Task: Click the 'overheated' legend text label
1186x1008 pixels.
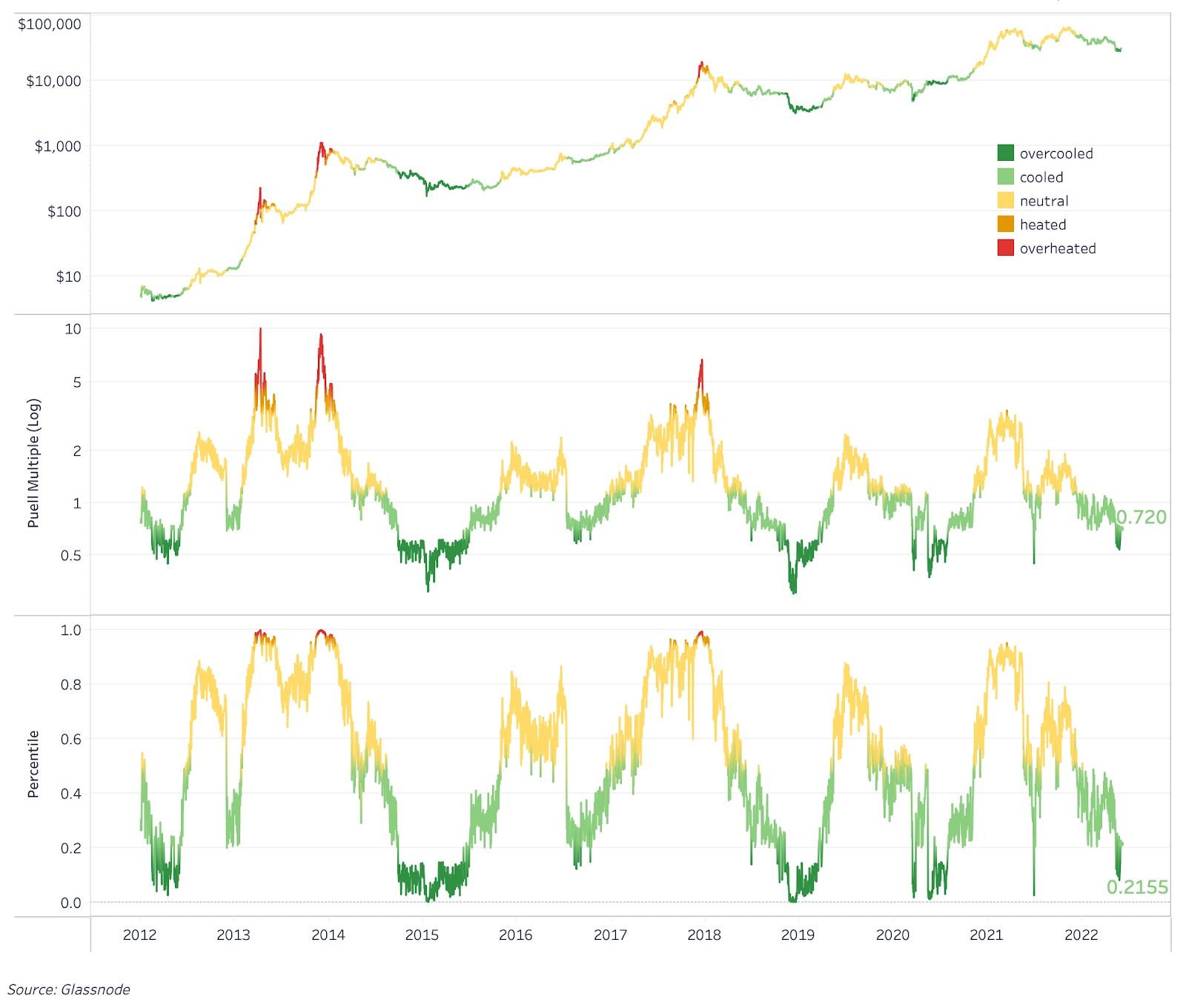Action: [x=1057, y=248]
